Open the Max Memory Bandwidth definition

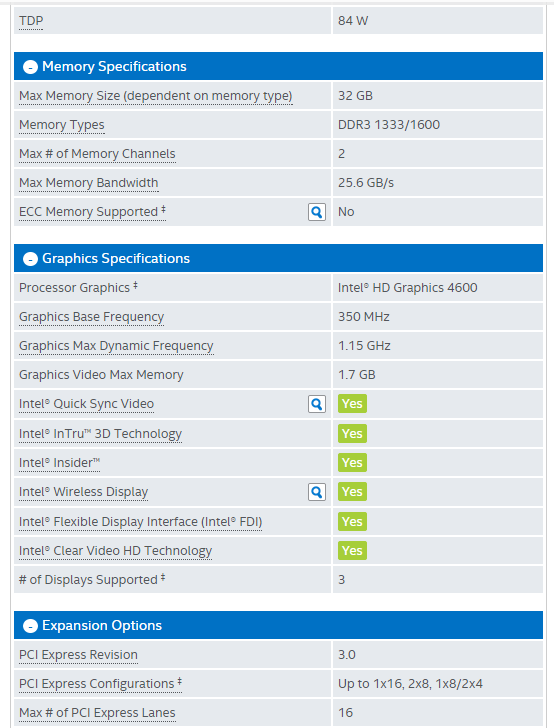click(89, 183)
